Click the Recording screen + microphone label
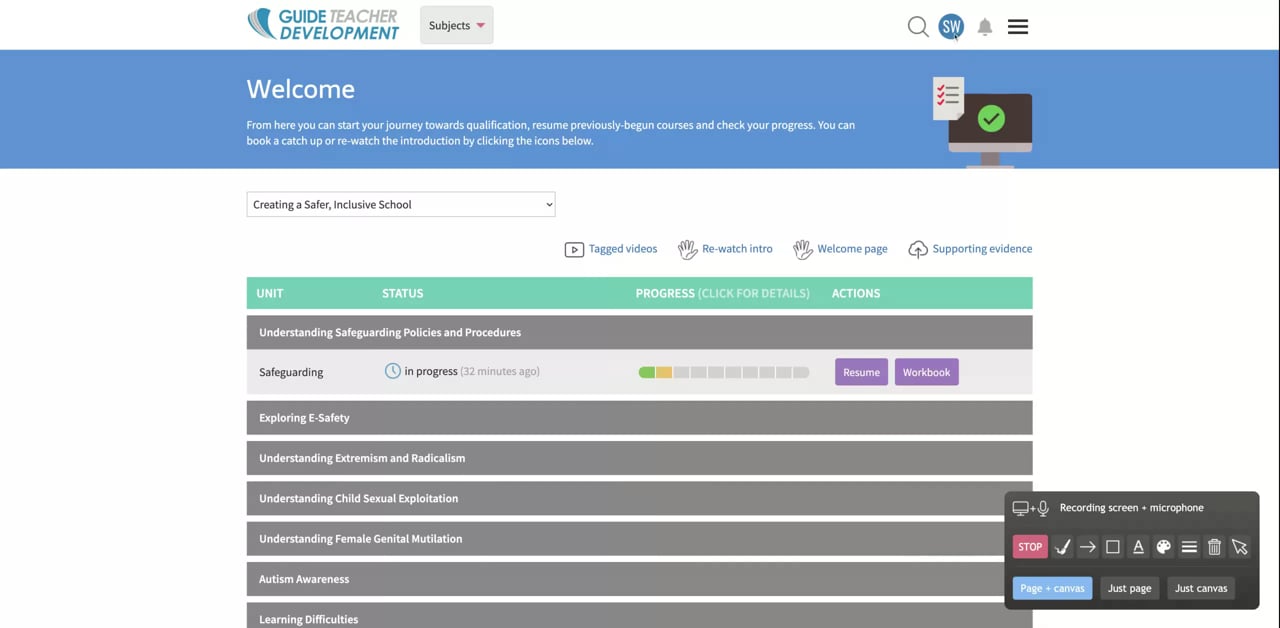This screenshot has height=628, width=1280. pos(1132,508)
